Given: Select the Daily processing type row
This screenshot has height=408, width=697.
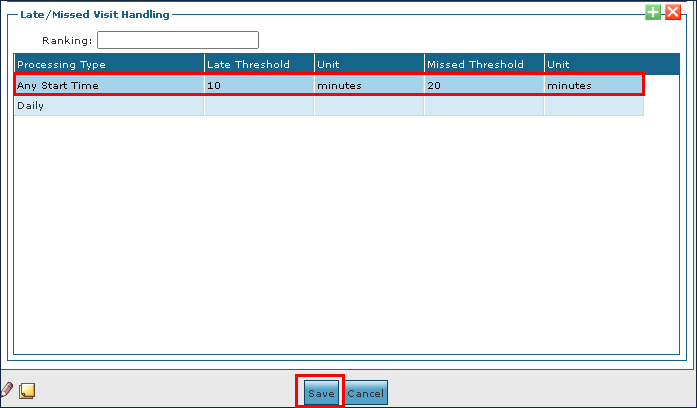Looking at the screenshot, I should click(108, 106).
